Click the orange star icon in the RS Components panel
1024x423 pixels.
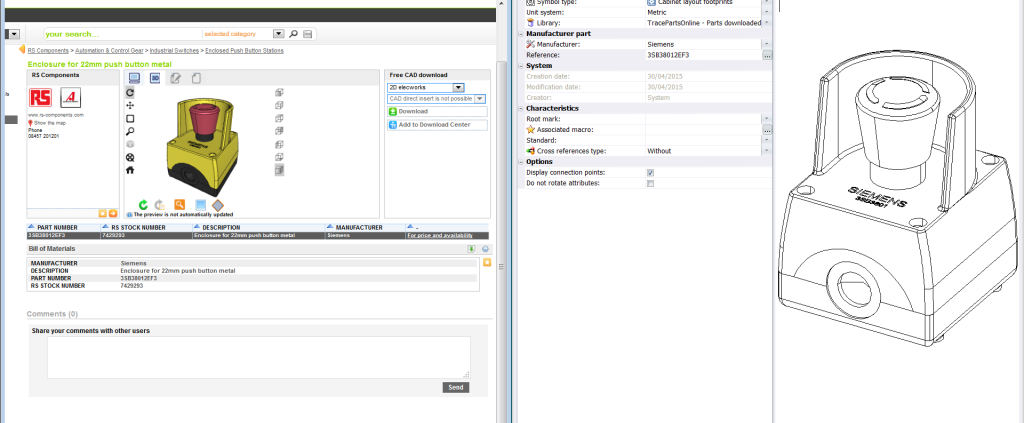click(103, 213)
